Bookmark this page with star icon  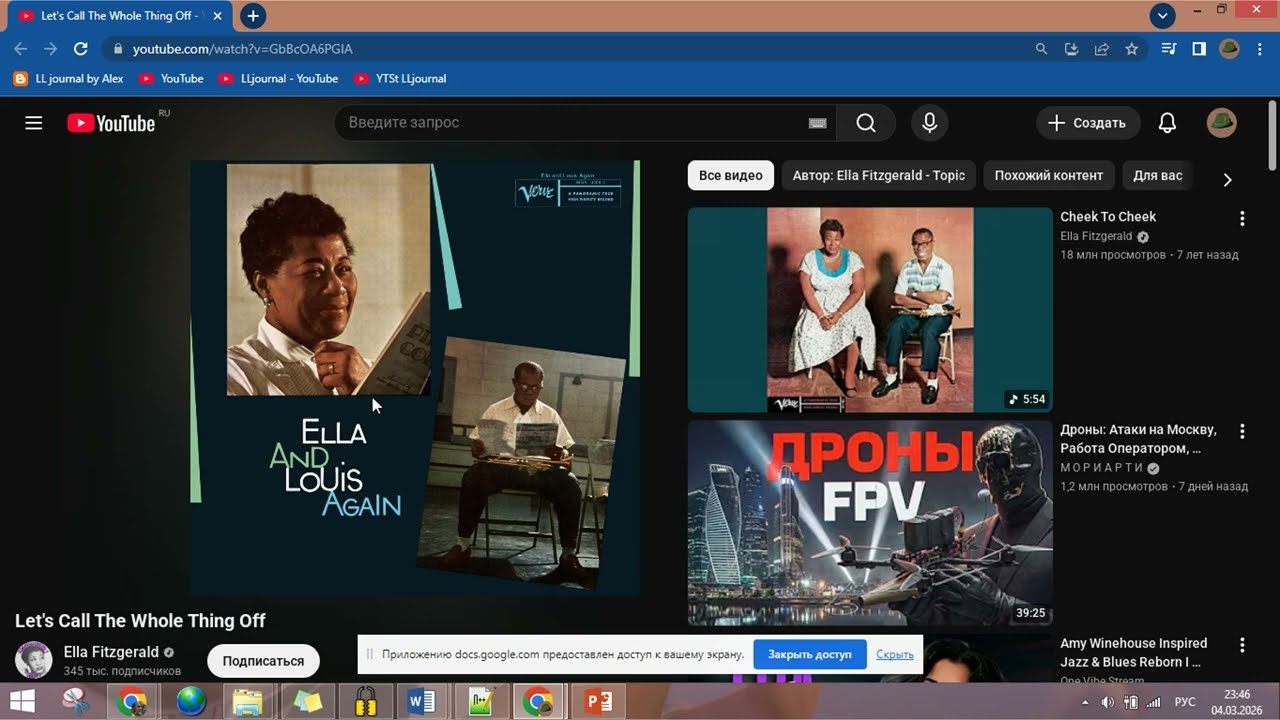pyautogui.click(x=1131, y=48)
